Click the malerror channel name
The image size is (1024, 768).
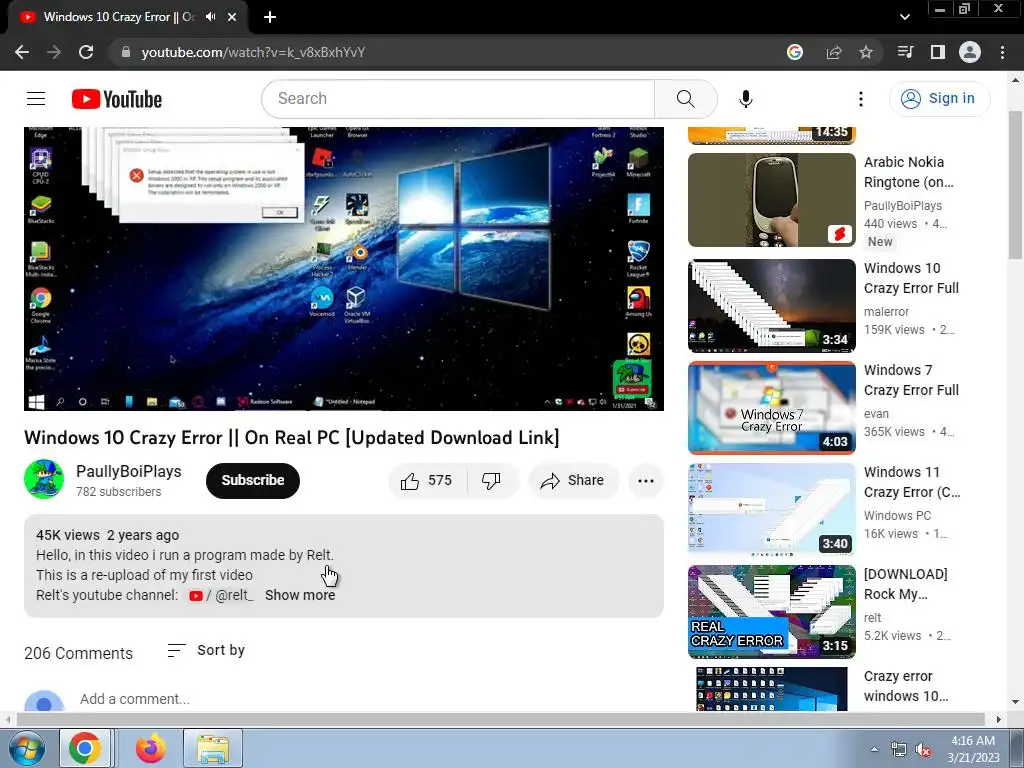886,312
